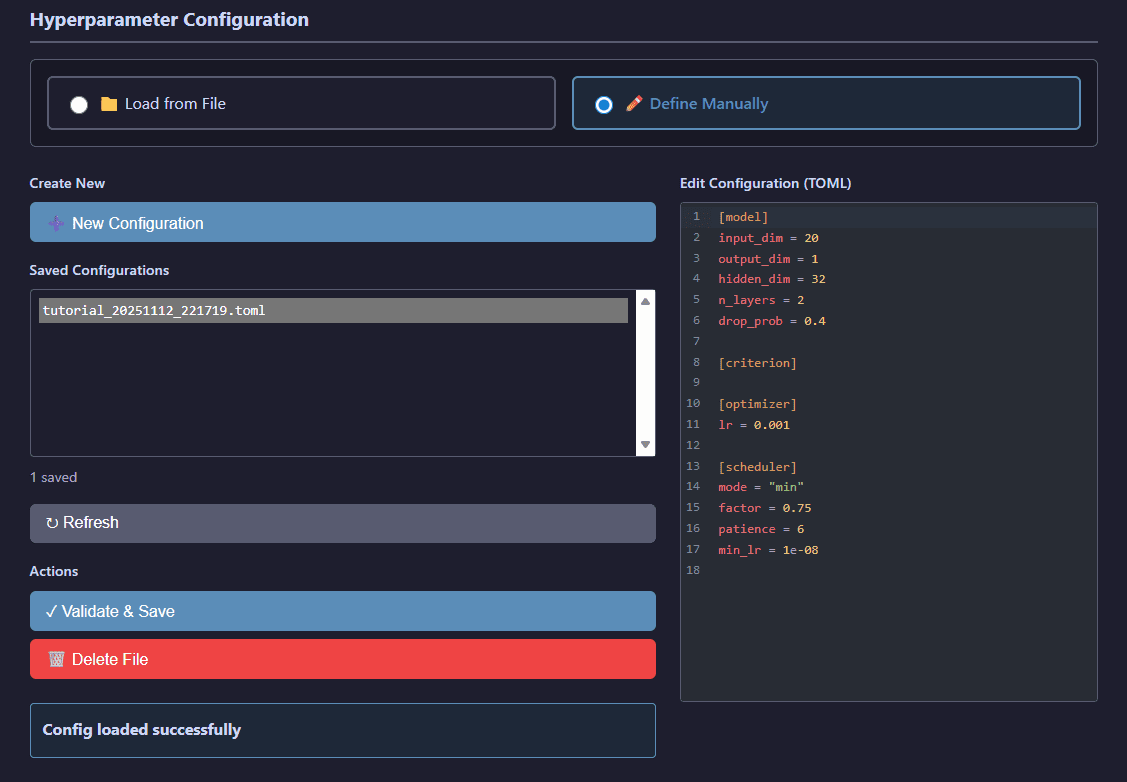Click the hidden_dim = 32 line
The image size is (1127, 782).
point(772,279)
